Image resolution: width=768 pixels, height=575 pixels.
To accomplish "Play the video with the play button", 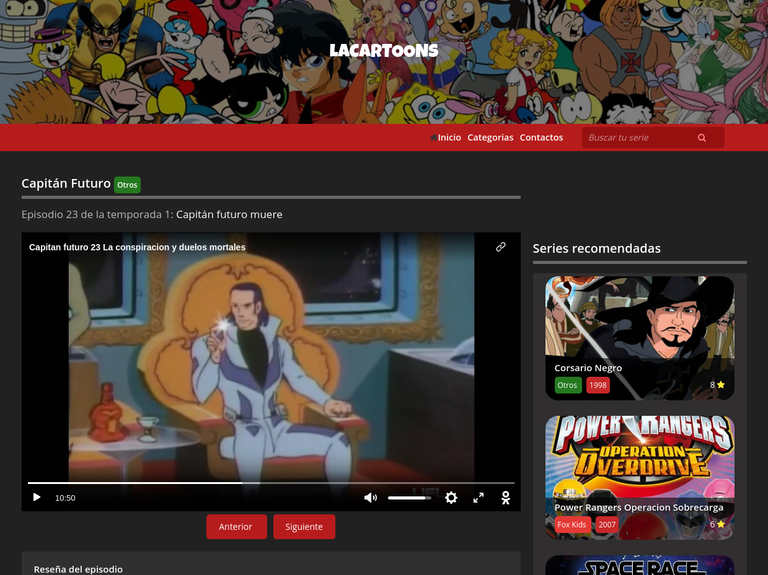I will point(37,498).
